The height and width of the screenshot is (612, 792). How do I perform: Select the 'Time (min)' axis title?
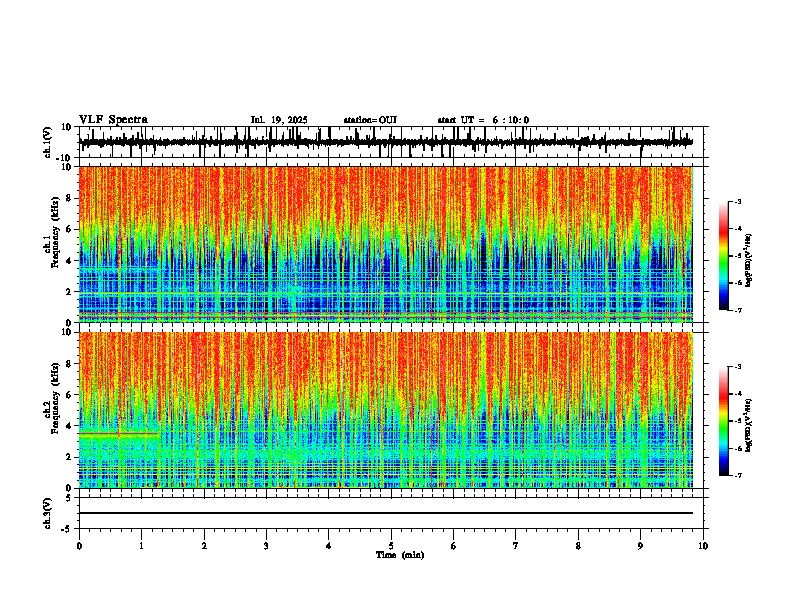click(x=400, y=555)
